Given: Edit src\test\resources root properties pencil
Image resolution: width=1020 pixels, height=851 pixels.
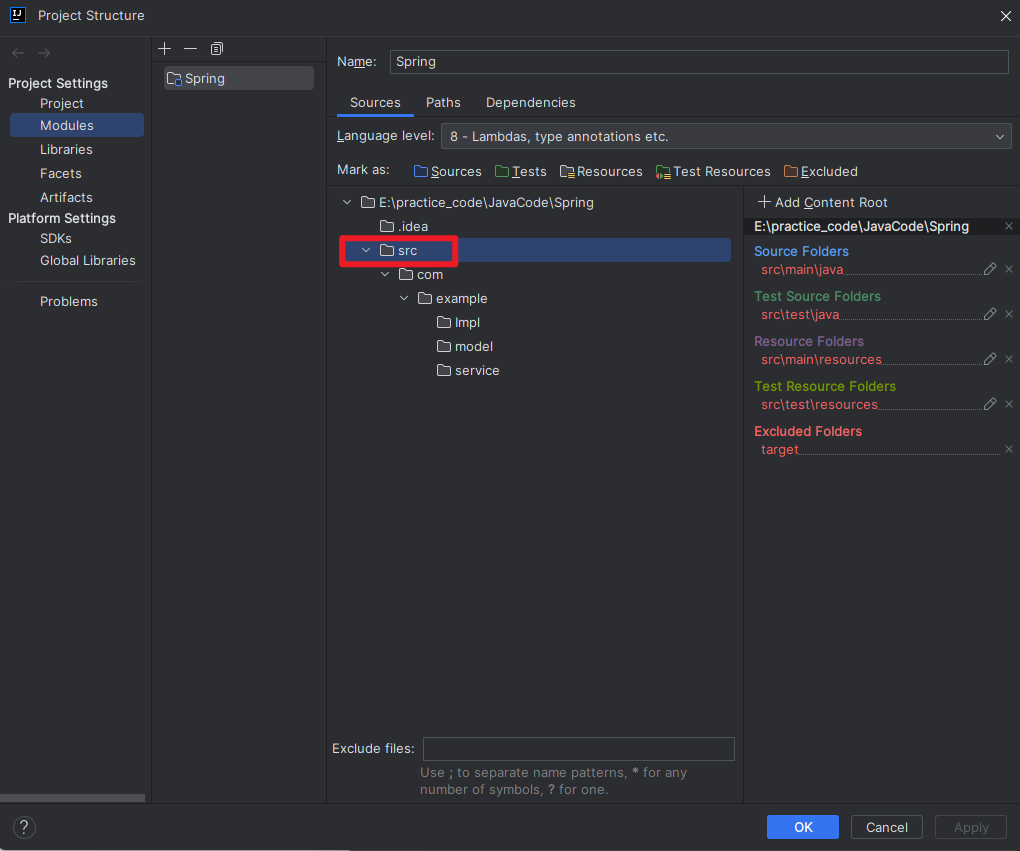Looking at the screenshot, I should point(990,403).
